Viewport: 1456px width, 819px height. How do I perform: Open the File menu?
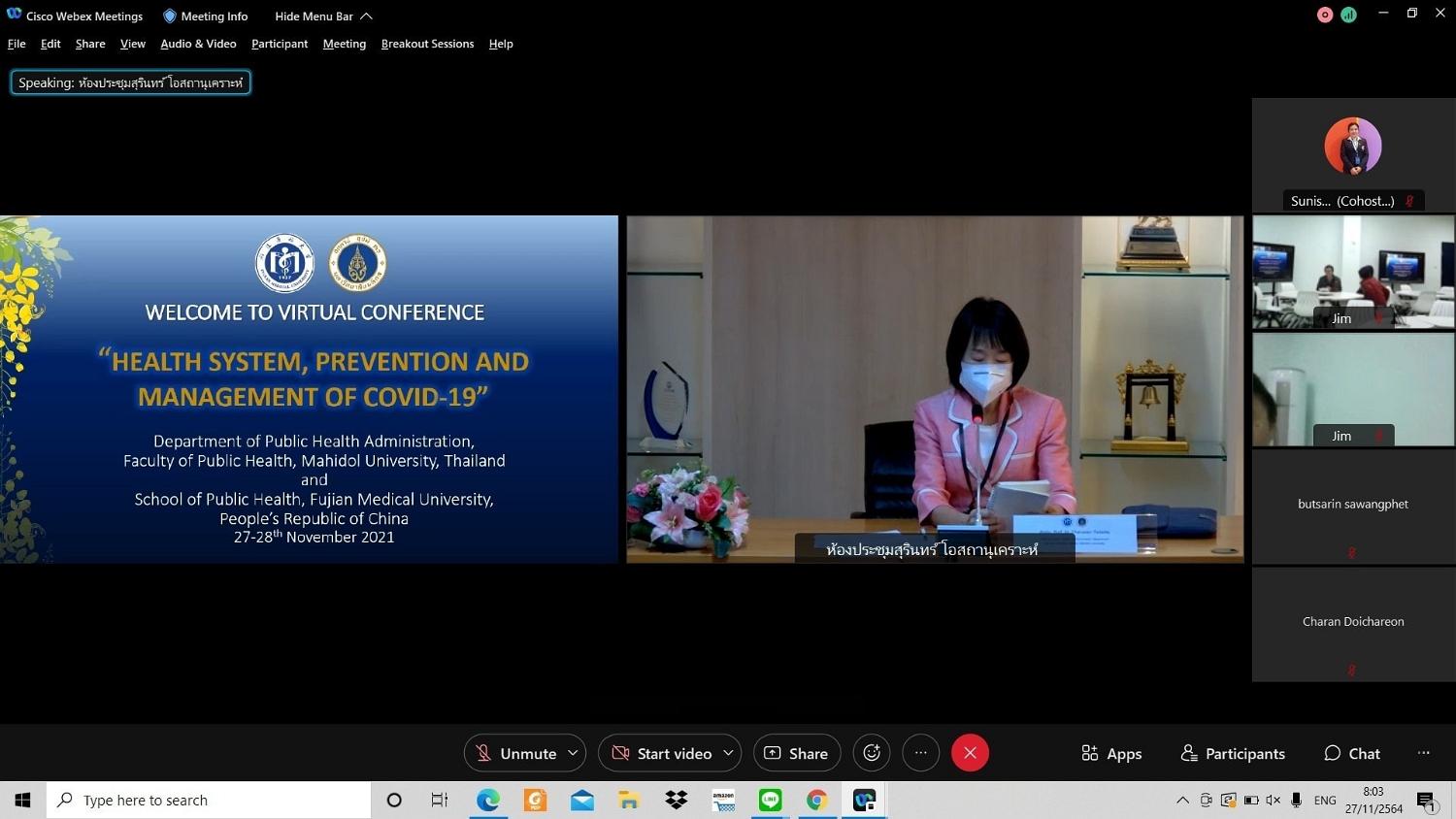tap(17, 44)
